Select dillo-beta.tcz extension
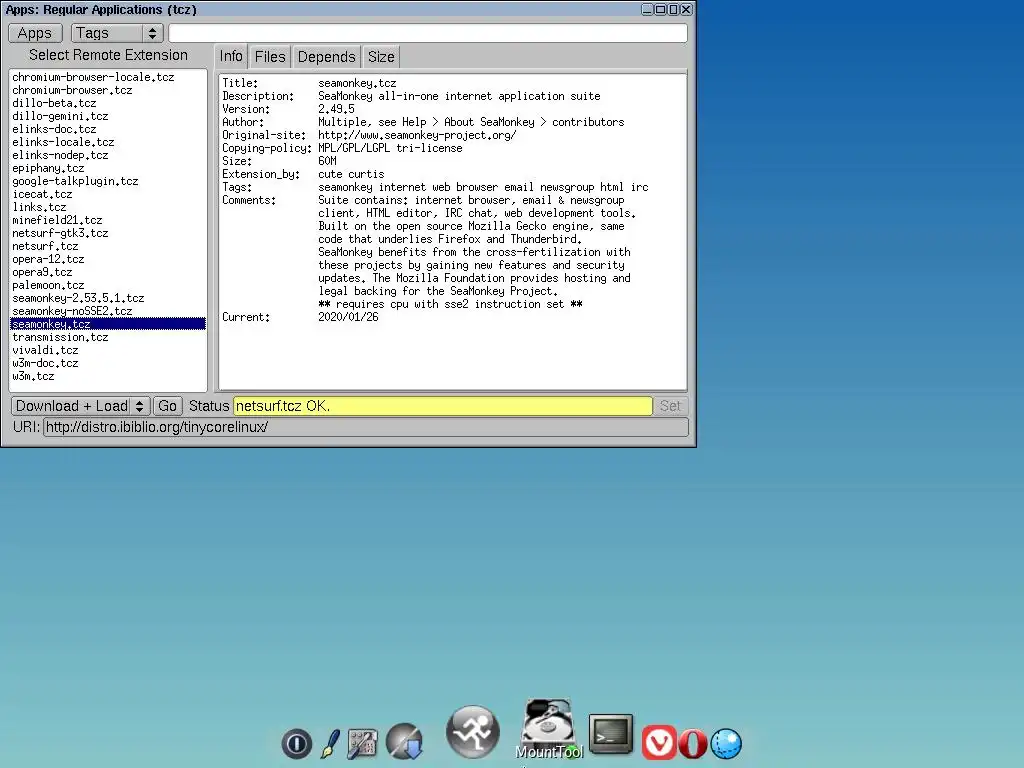 (x=108, y=103)
